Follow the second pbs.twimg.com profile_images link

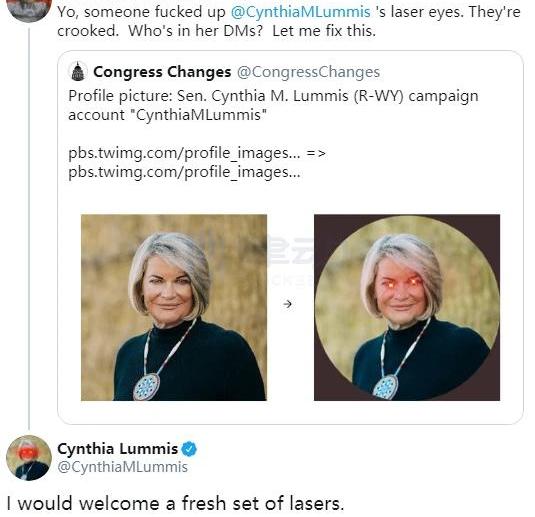[x=184, y=172]
